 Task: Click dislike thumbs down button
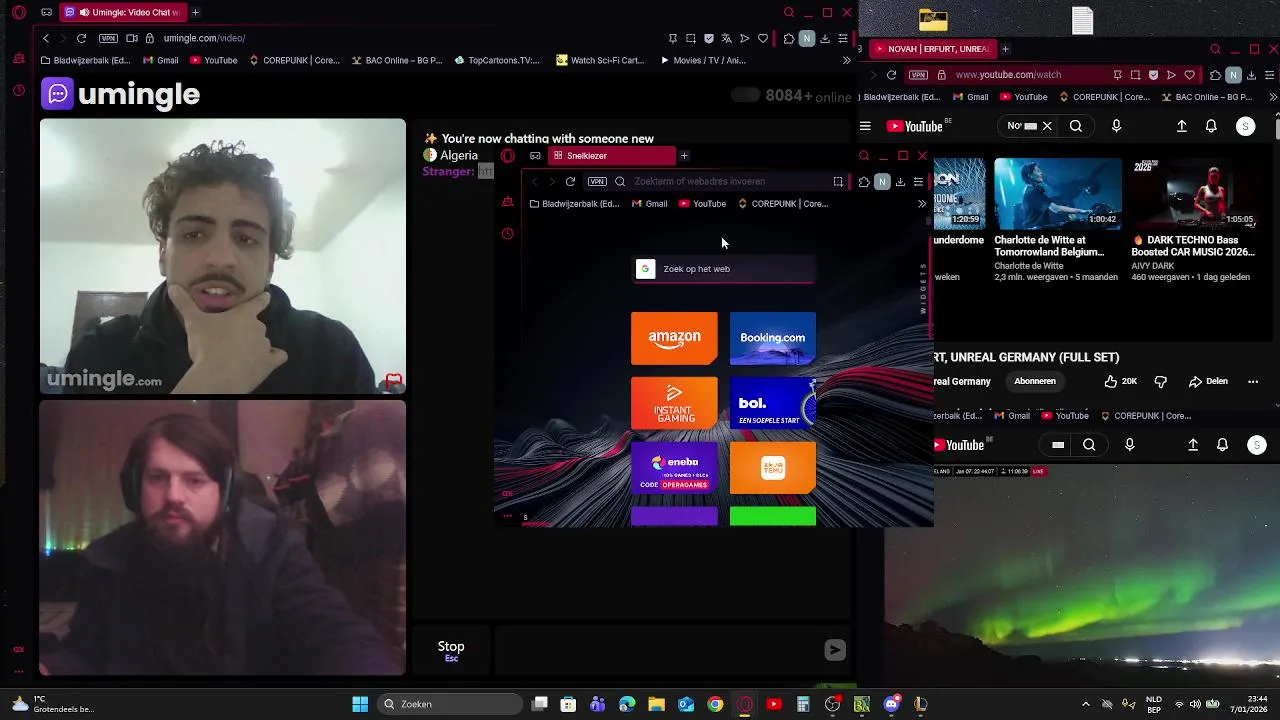[1160, 381]
